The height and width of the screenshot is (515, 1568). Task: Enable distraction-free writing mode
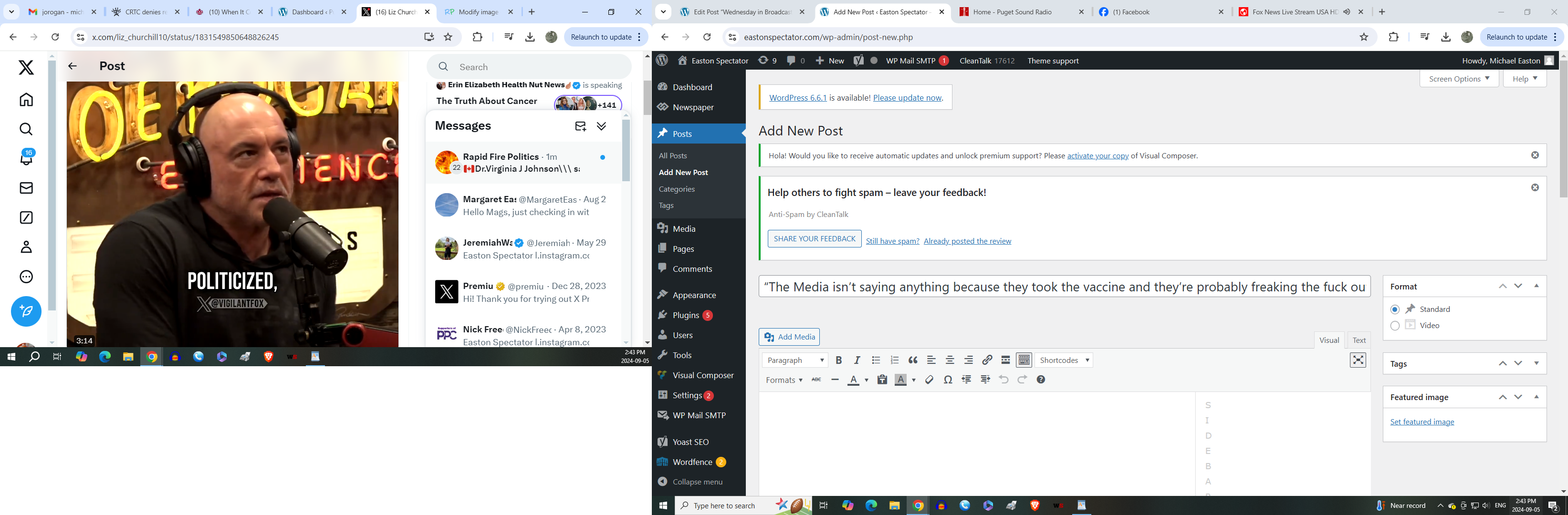coord(1358,360)
